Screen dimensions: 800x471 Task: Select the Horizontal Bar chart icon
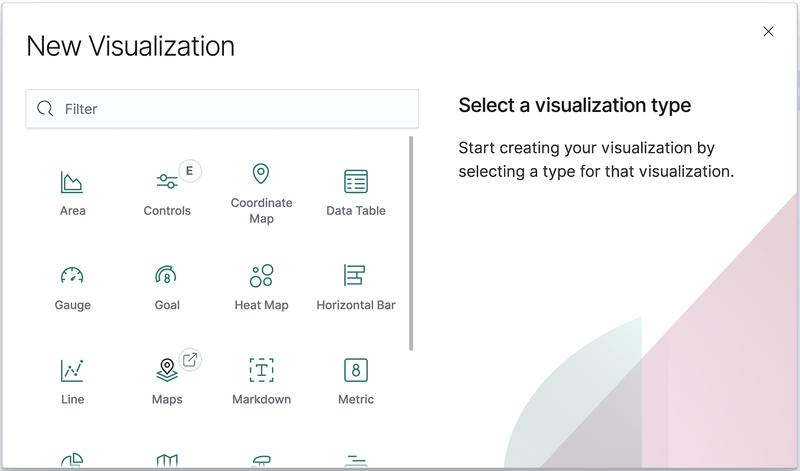355,275
